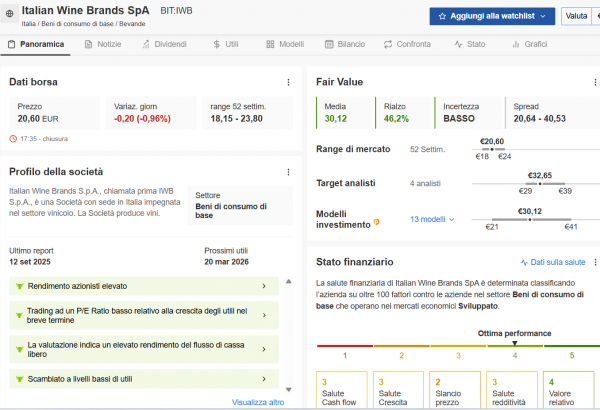
Task: Click the Modelli investimento shield badge icon
Action: tap(377, 222)
